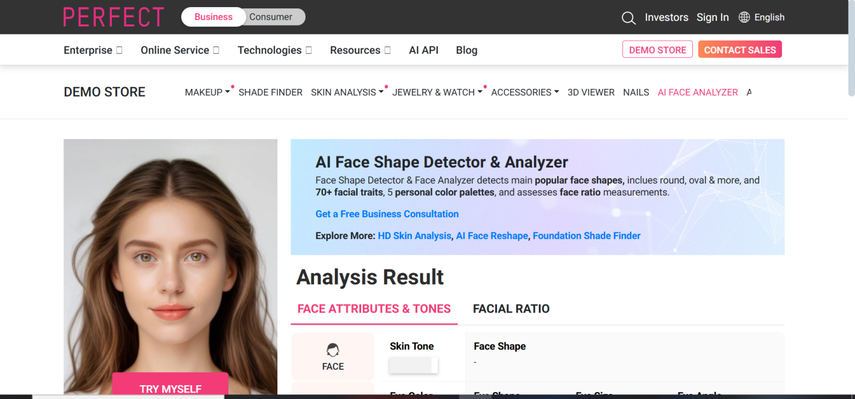
Task: Click the DEMO STORE heading text
Action: [x=104, y=92]
